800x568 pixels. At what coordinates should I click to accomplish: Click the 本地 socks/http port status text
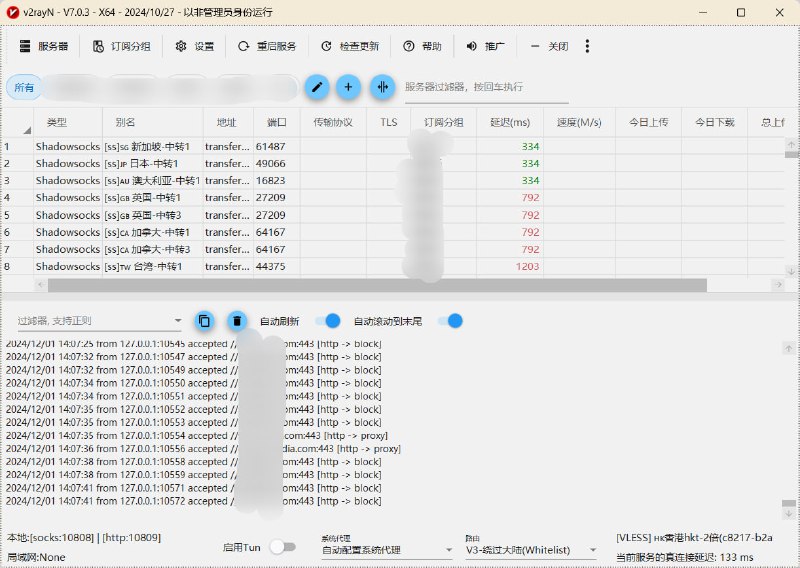[84, 537]
